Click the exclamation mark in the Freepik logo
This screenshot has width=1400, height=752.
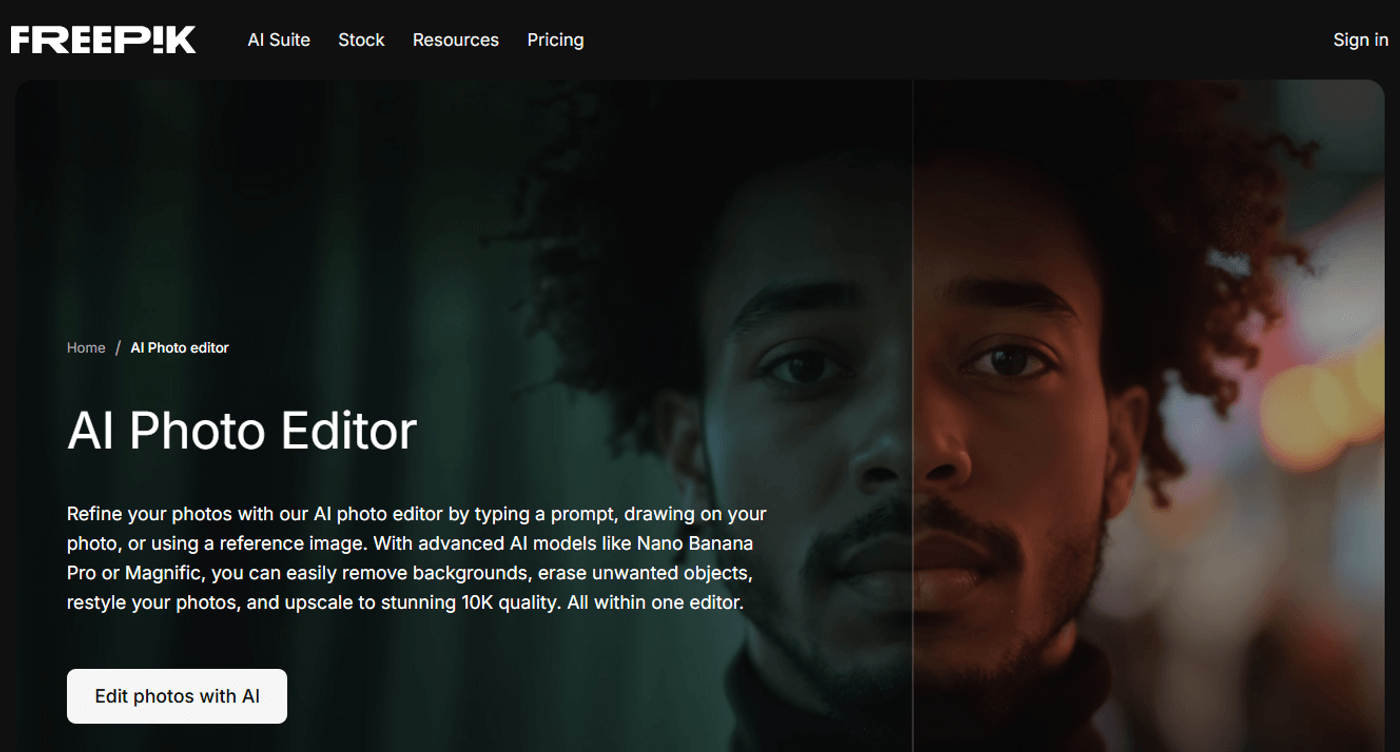tap(157, 40)
